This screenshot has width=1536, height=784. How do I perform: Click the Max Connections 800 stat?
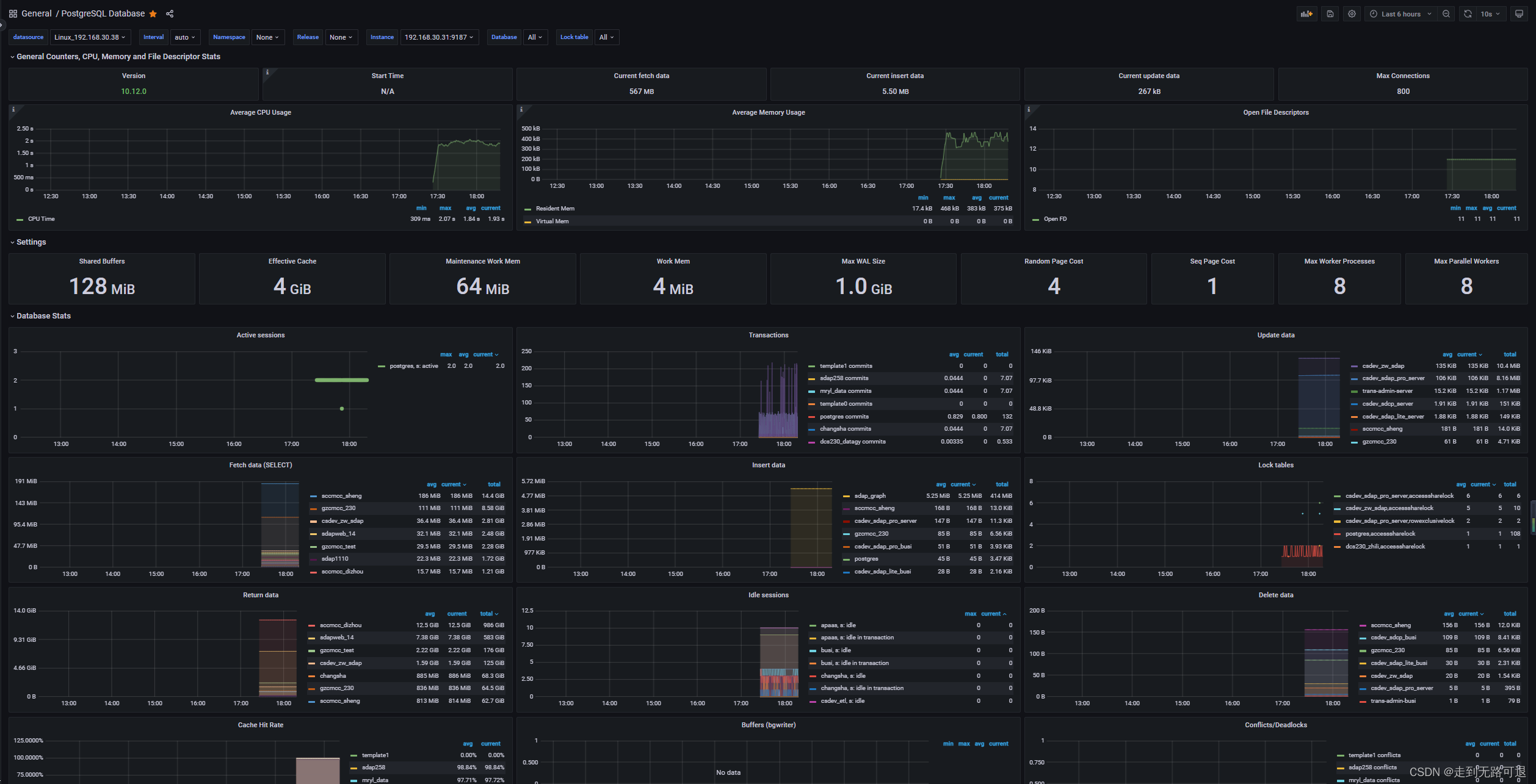[x=1403, y=92]
